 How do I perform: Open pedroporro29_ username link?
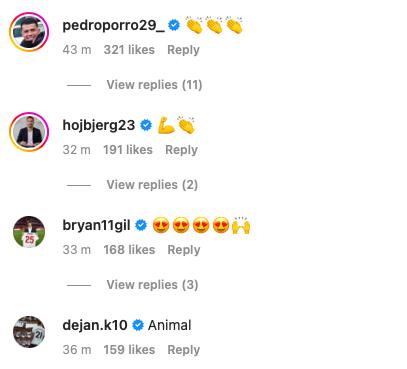(x=113, y=25)
